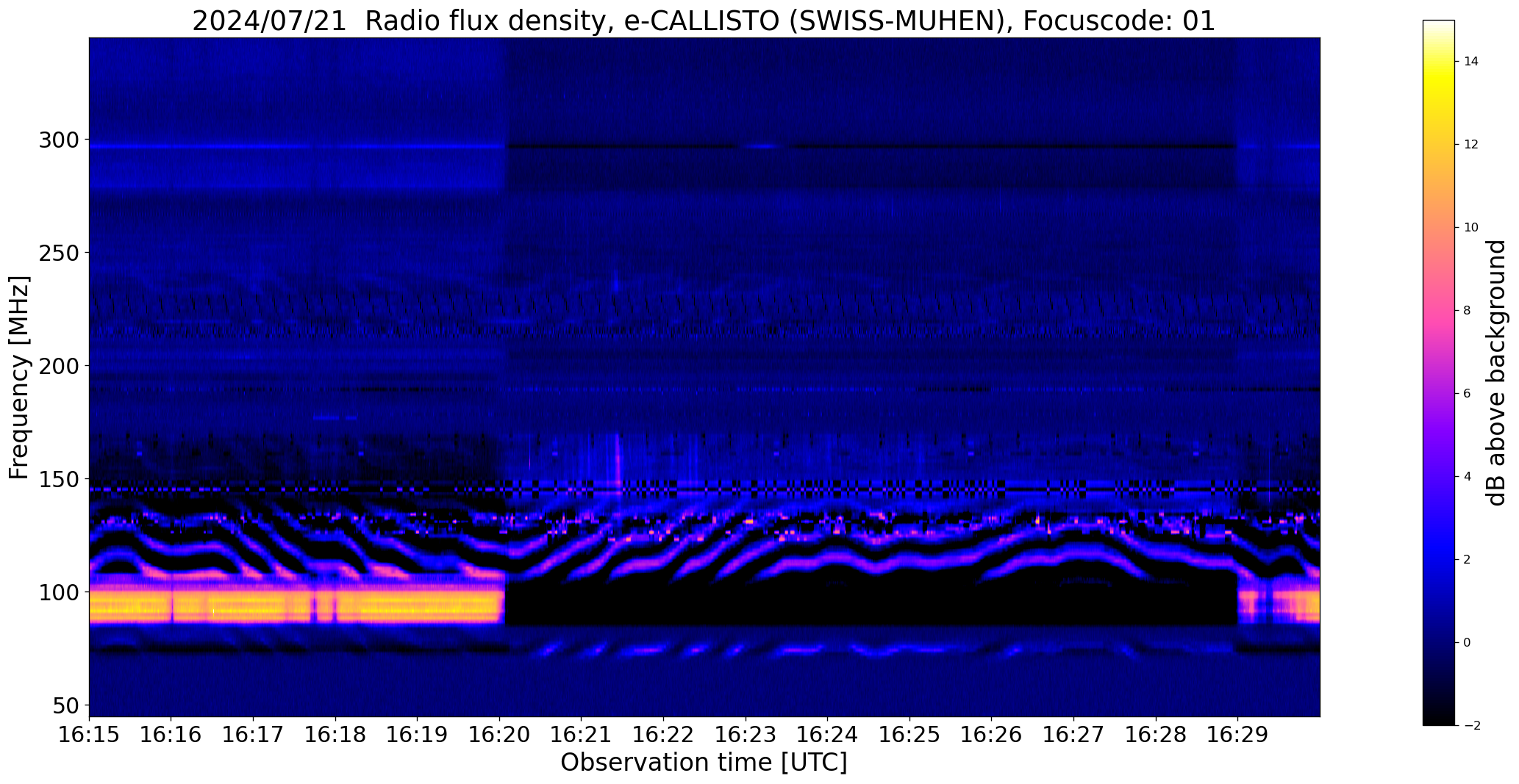Click the colorbar tick label −2
Viewport: 1519px width, 784px height.
click(x=1471, y=726)
